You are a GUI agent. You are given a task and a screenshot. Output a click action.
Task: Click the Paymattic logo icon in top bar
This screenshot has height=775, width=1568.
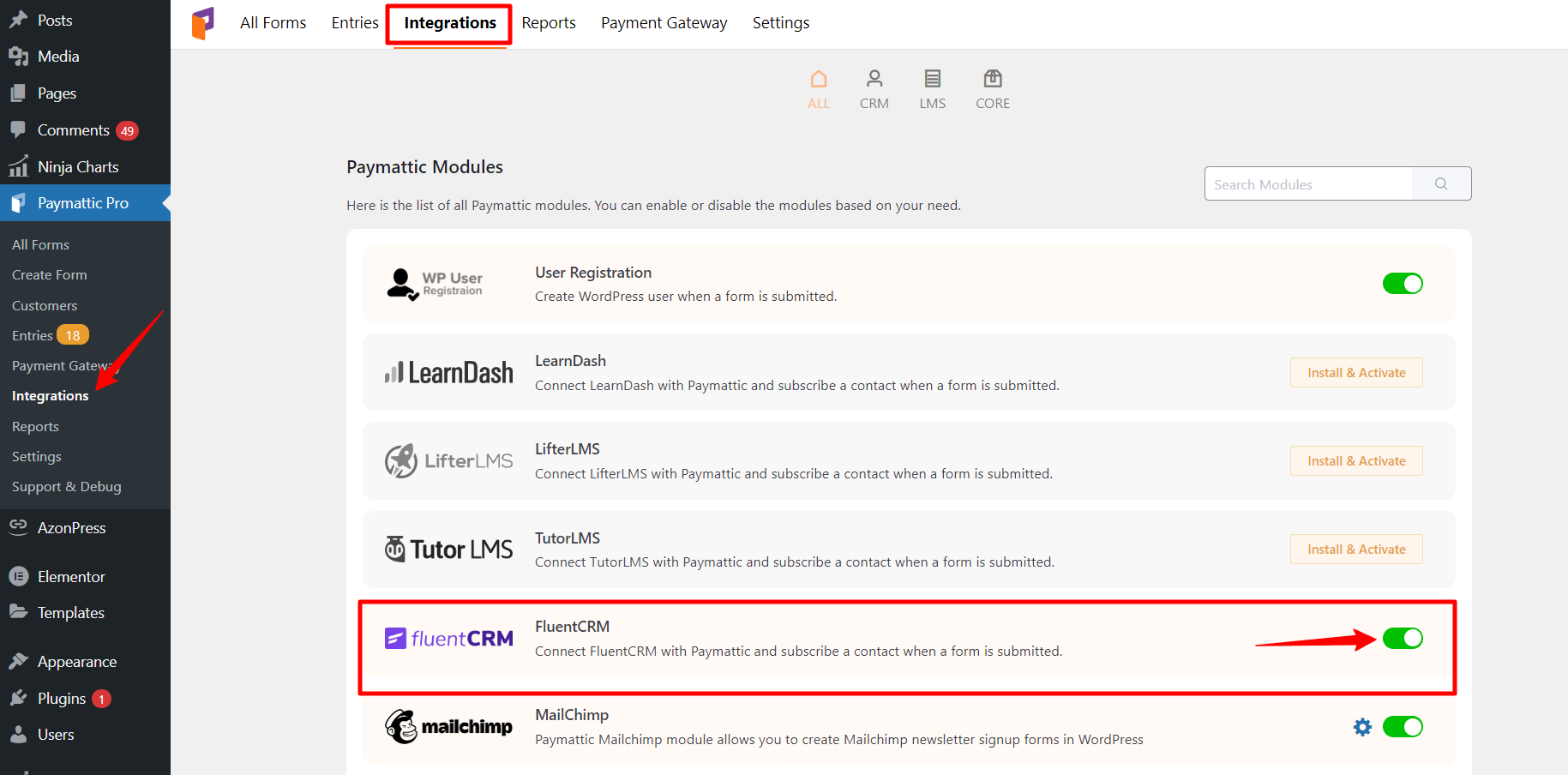(x=203, y=23)
